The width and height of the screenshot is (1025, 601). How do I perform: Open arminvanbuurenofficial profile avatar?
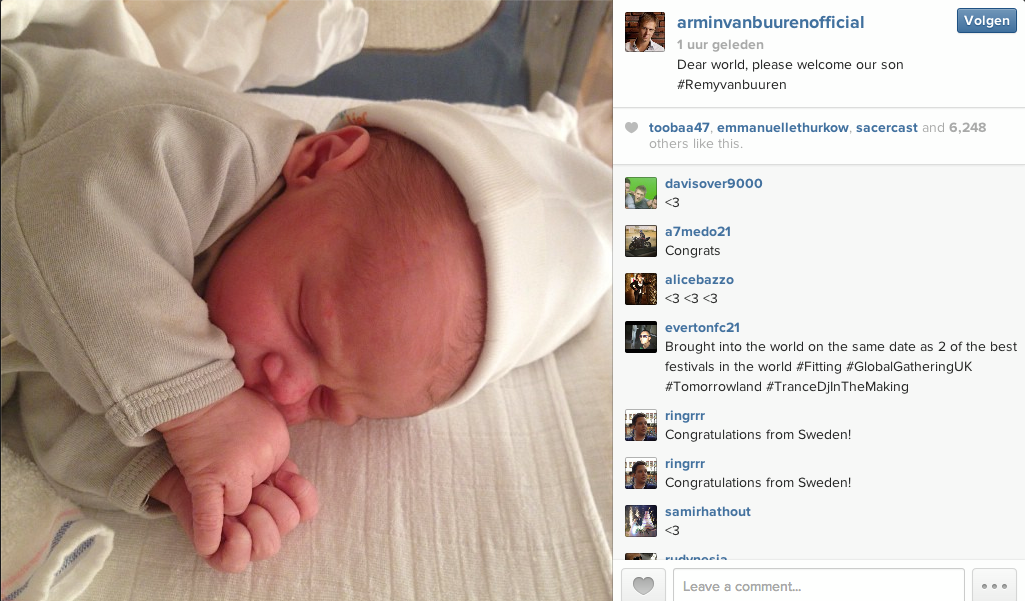click(645, 31)
